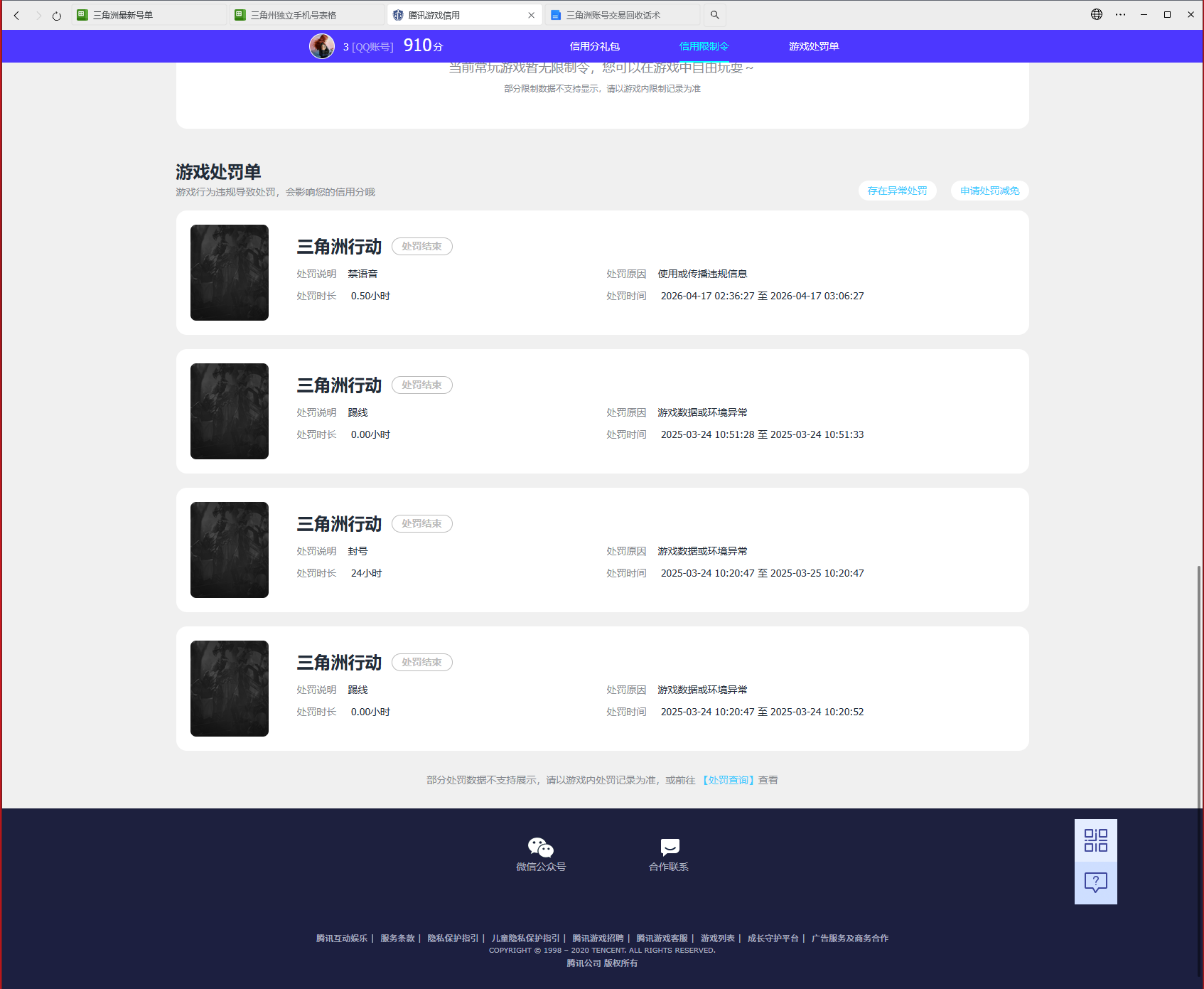The image size is (1204, 989).
Task: Click the 910分 credit score
Action: click(x=423, y=46)
